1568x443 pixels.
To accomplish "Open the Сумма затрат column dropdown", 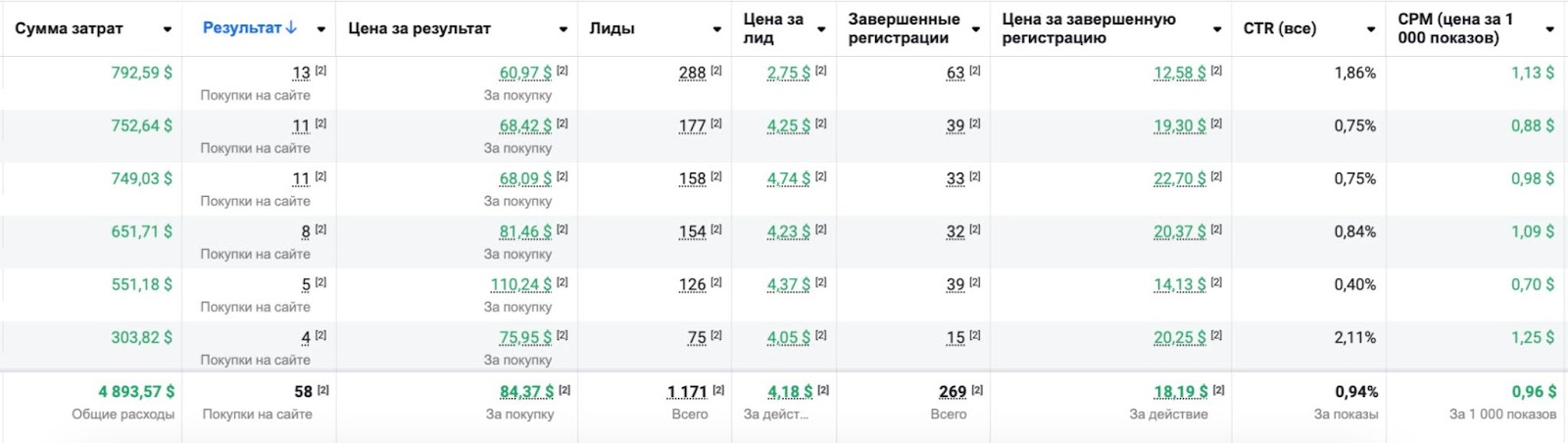I will pyautogui.click(x=168, y=29).
